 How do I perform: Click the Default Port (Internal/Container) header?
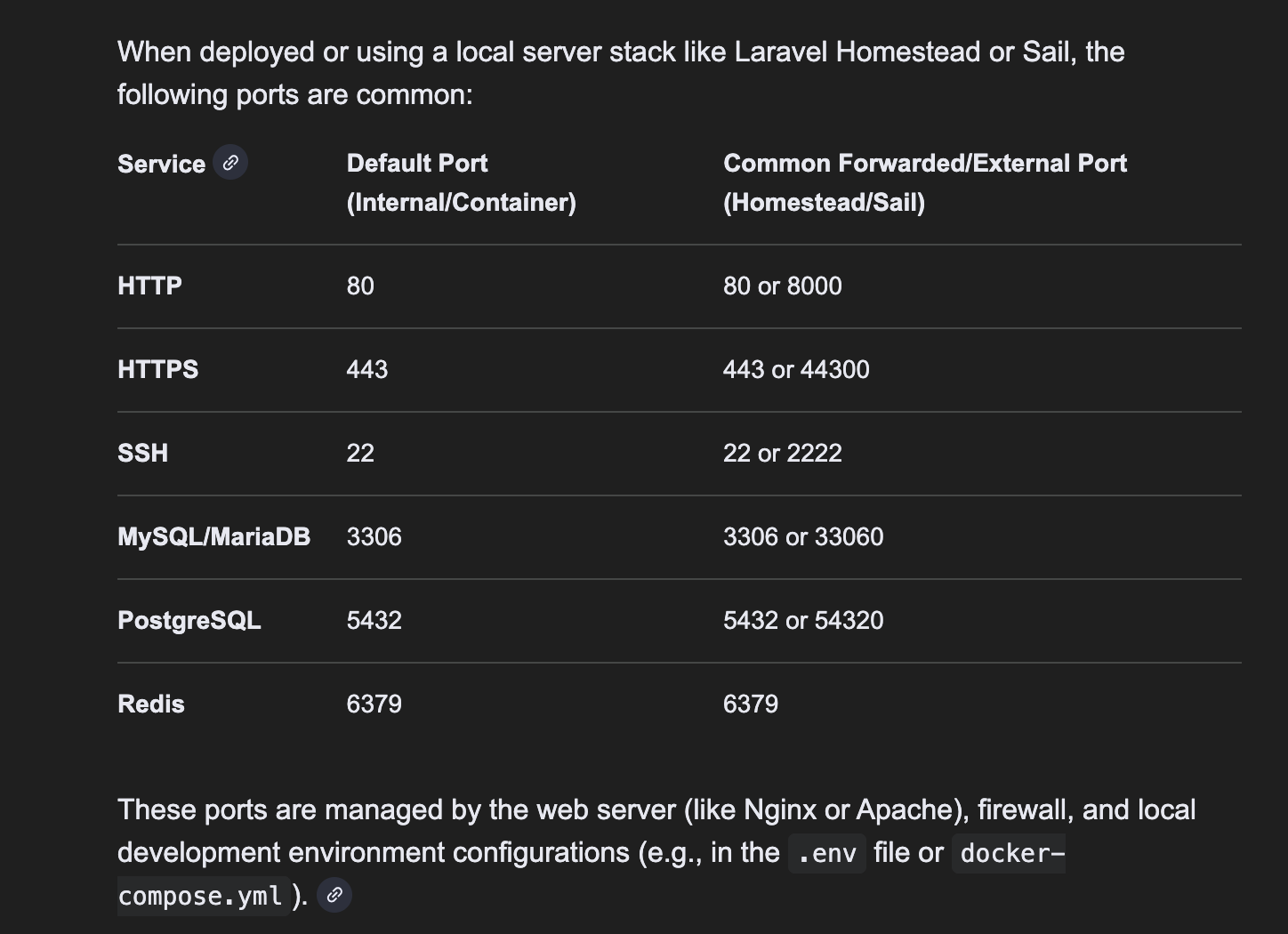pos(461,182)
